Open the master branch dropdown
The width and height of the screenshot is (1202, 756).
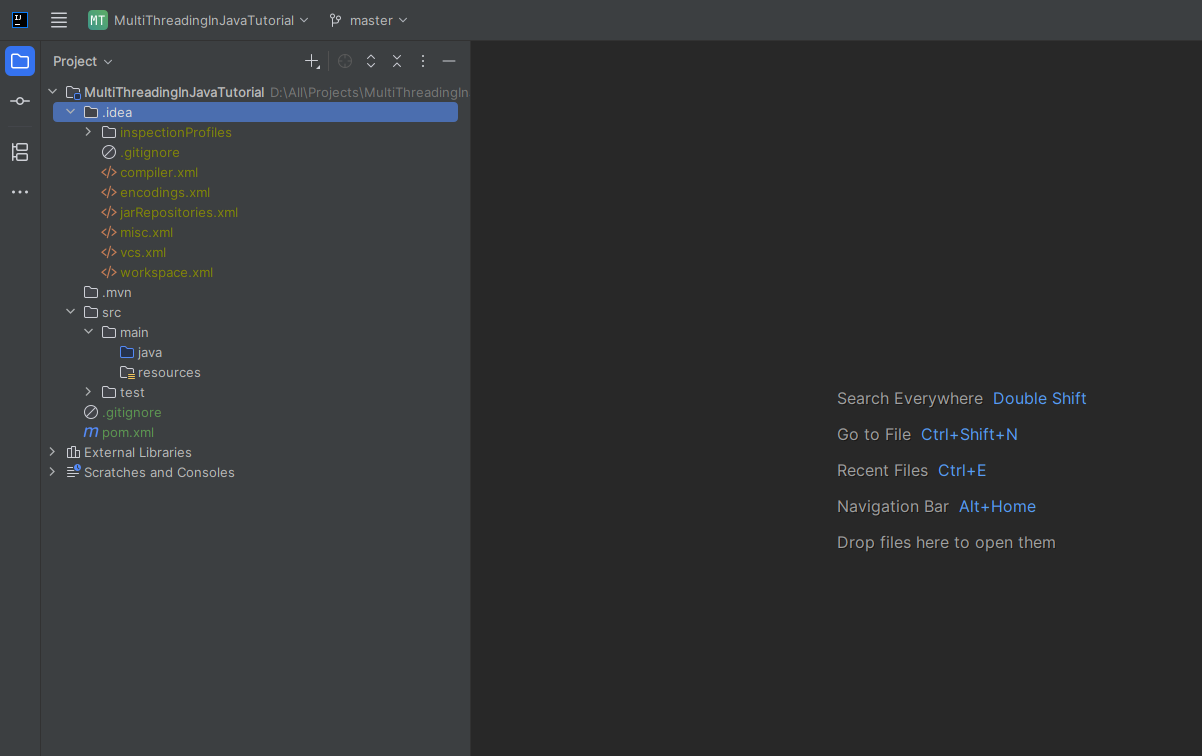pyautogui.click(x=369, y=20)
